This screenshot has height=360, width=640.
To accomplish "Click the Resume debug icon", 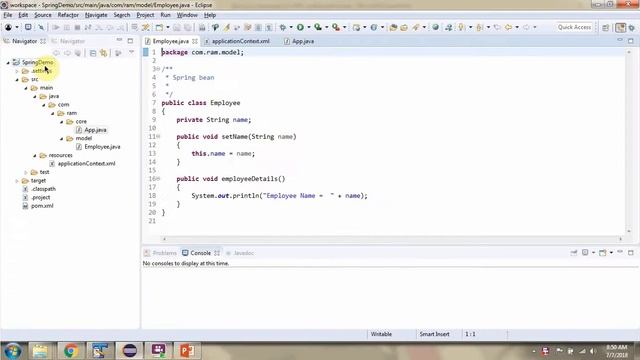I will pos(56,27).
